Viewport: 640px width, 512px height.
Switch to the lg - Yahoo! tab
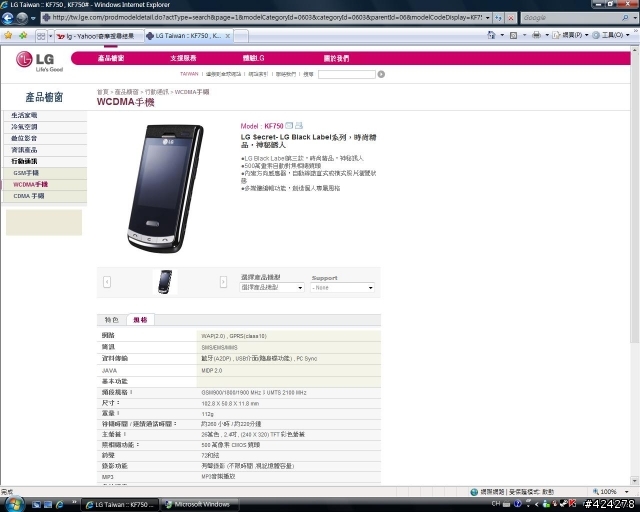100,36
